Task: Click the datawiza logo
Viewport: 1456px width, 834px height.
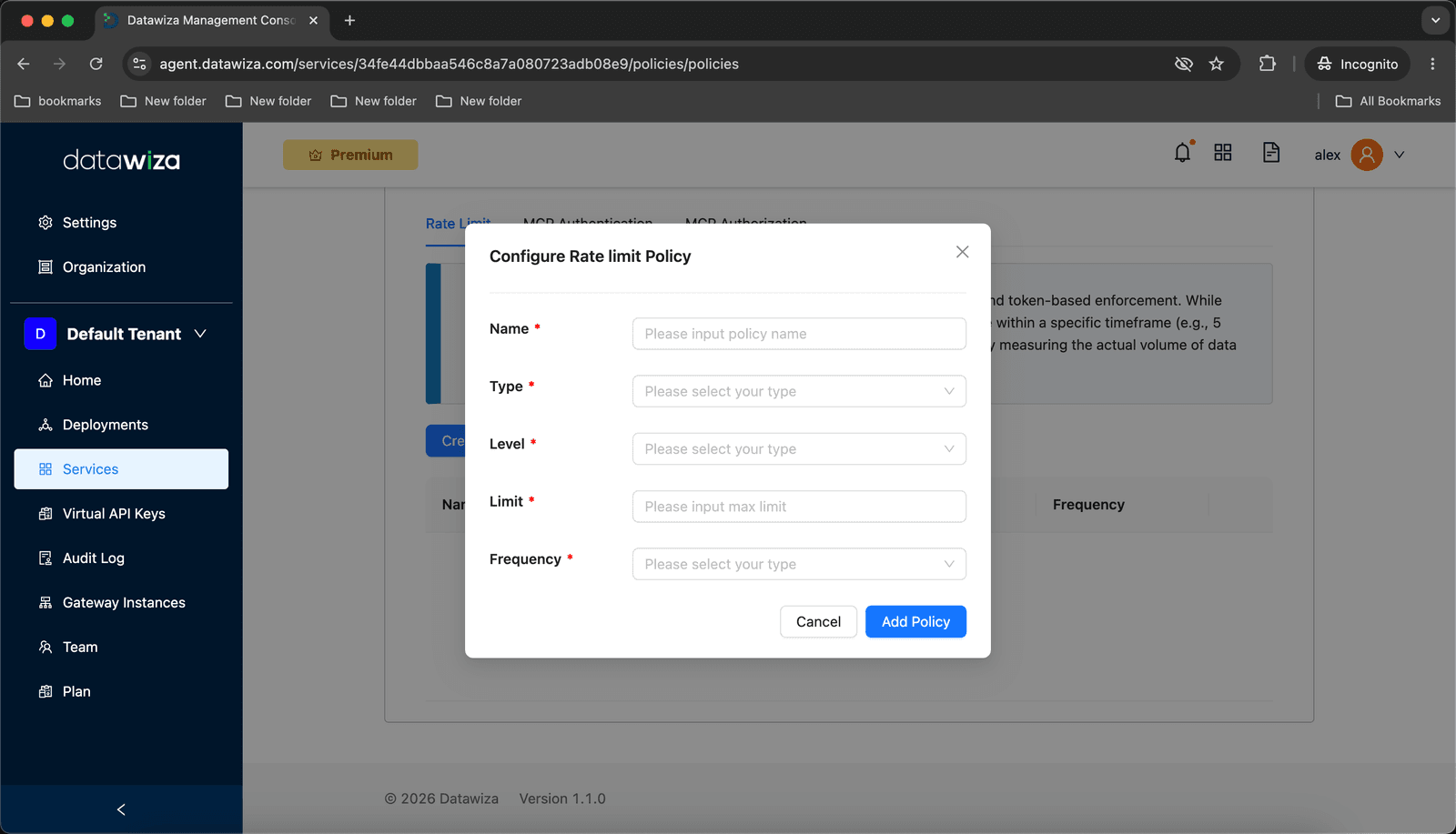Action: click(x=121, y=161)
